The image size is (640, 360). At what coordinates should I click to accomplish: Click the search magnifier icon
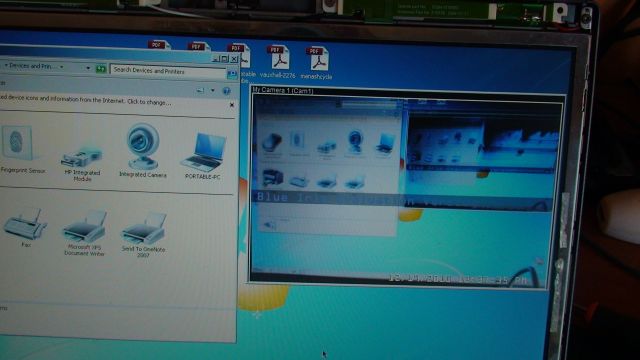coord(232,74)
